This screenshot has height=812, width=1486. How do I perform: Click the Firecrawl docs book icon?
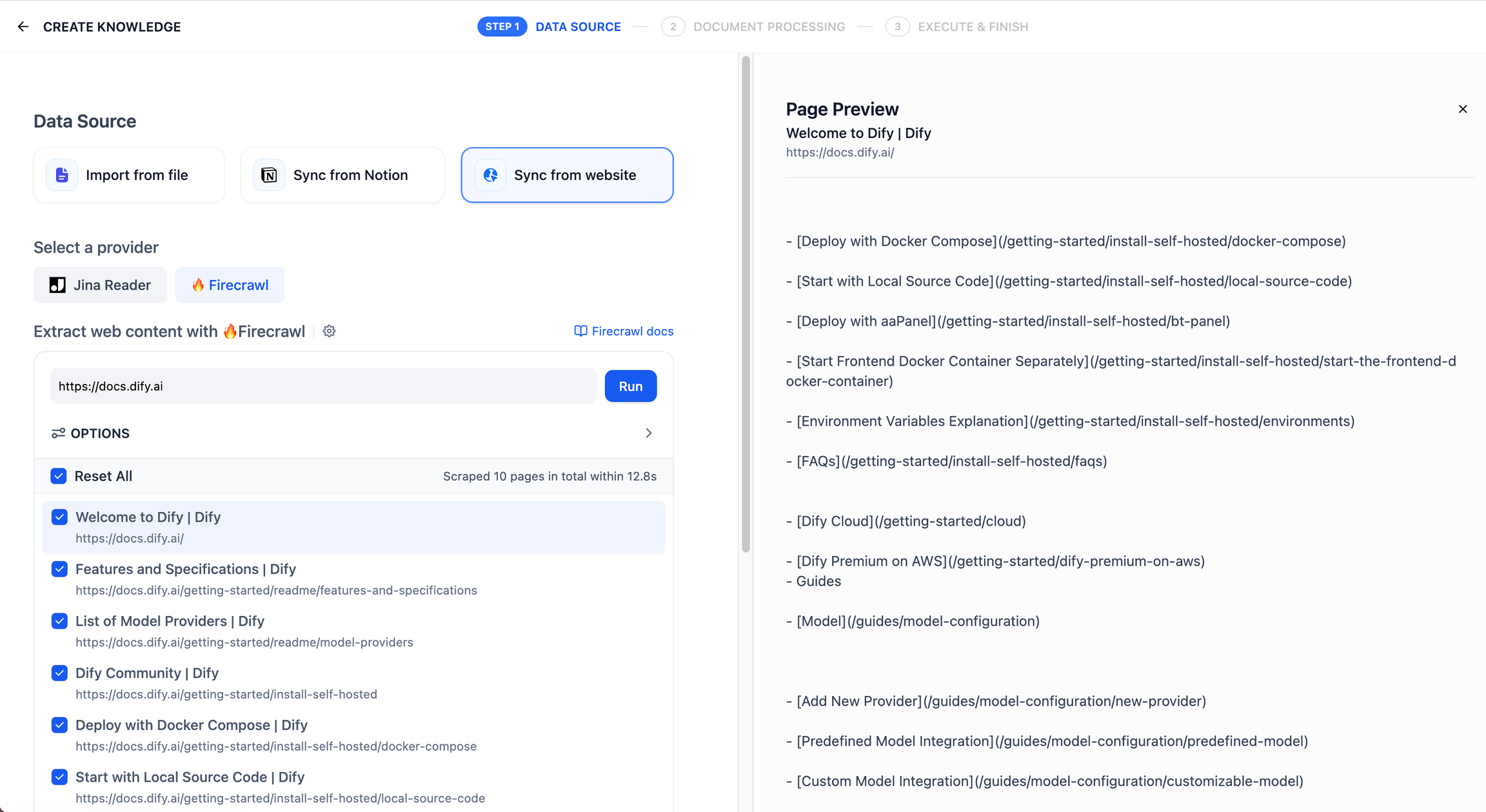tap(579, 331)
